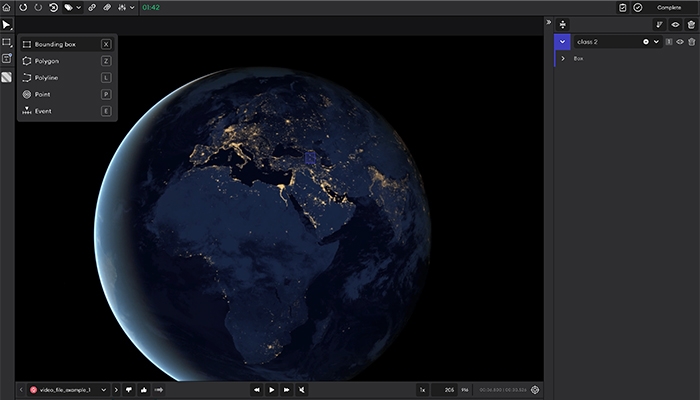Click the Complete button
This screenshot has width=700, height=400.
click(669, 7)
